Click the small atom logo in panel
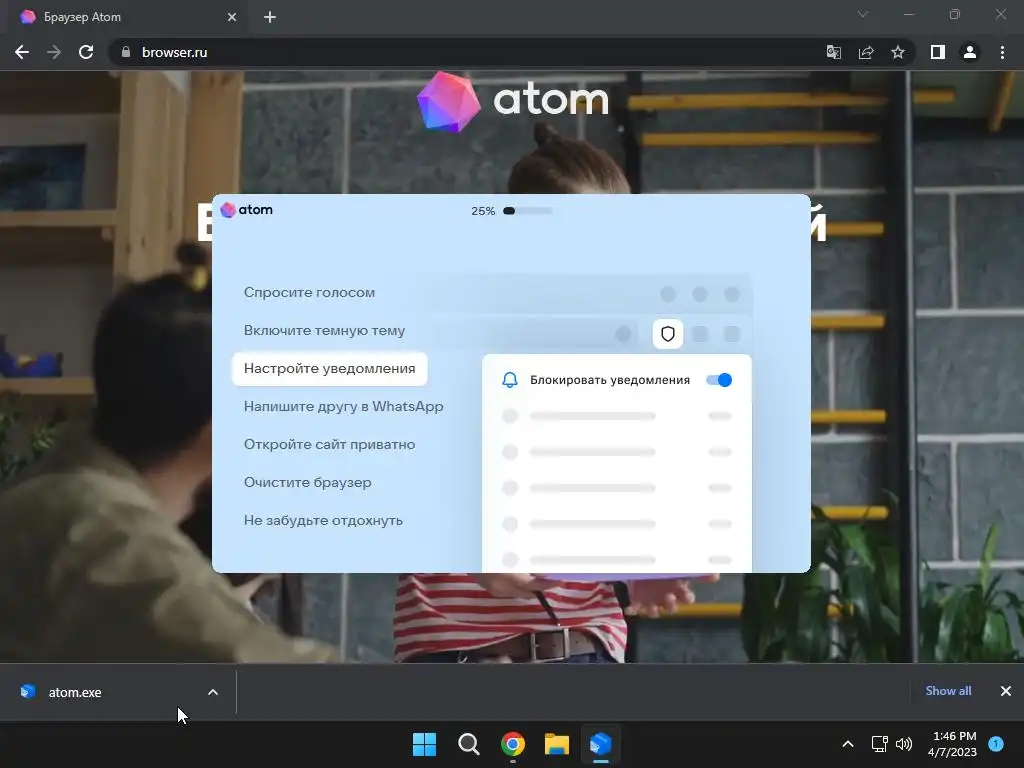This screenshot has width=1024, height=768. pyautogui.click(x=246, y=210)
